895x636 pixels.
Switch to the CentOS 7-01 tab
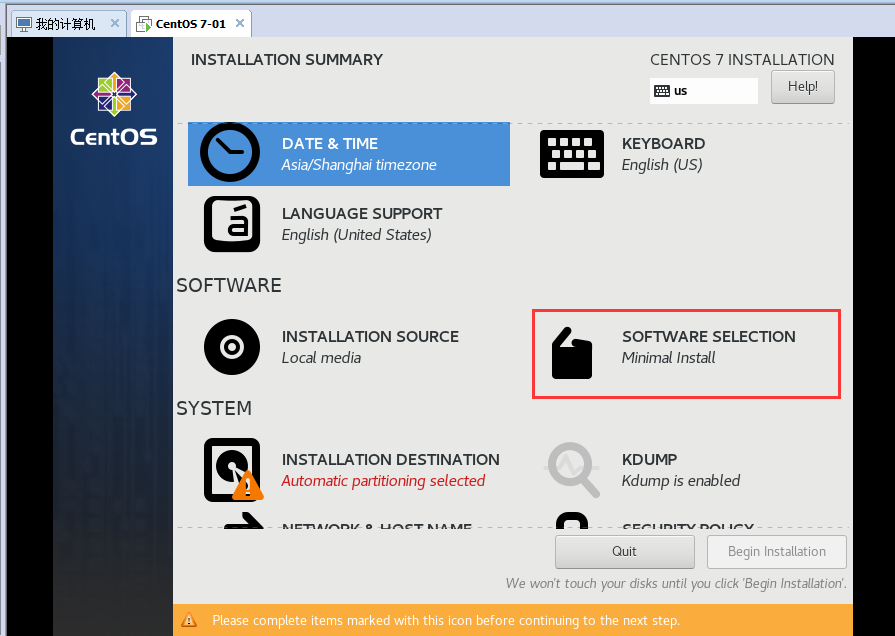(191, 24)
